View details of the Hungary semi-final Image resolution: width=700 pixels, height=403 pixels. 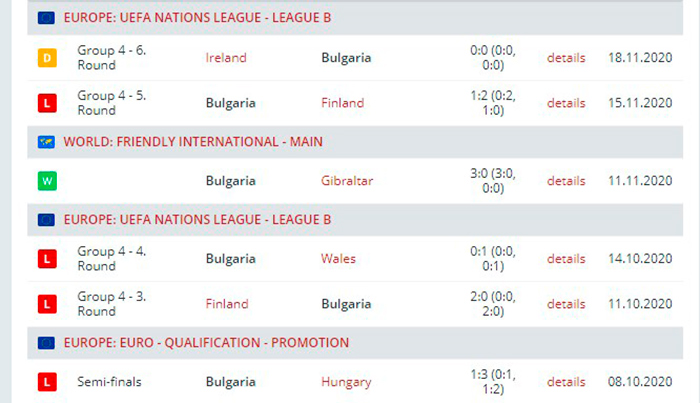pos(566,381)
